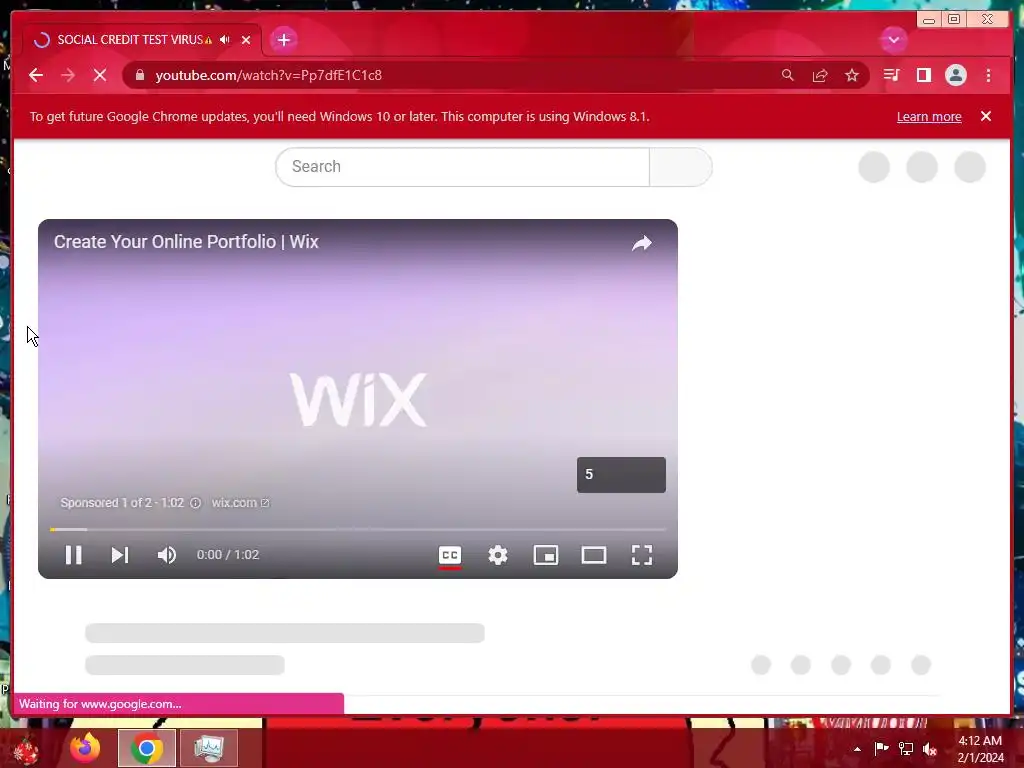The image size is (1024, 768).
Task: Click the ad skip countdown box showing 5
Action: click(621, 475)
